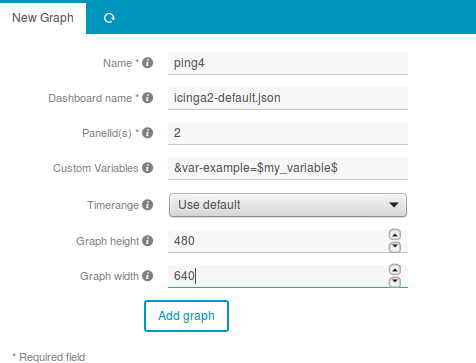Click the 'Required field' note text

(52, 357)
